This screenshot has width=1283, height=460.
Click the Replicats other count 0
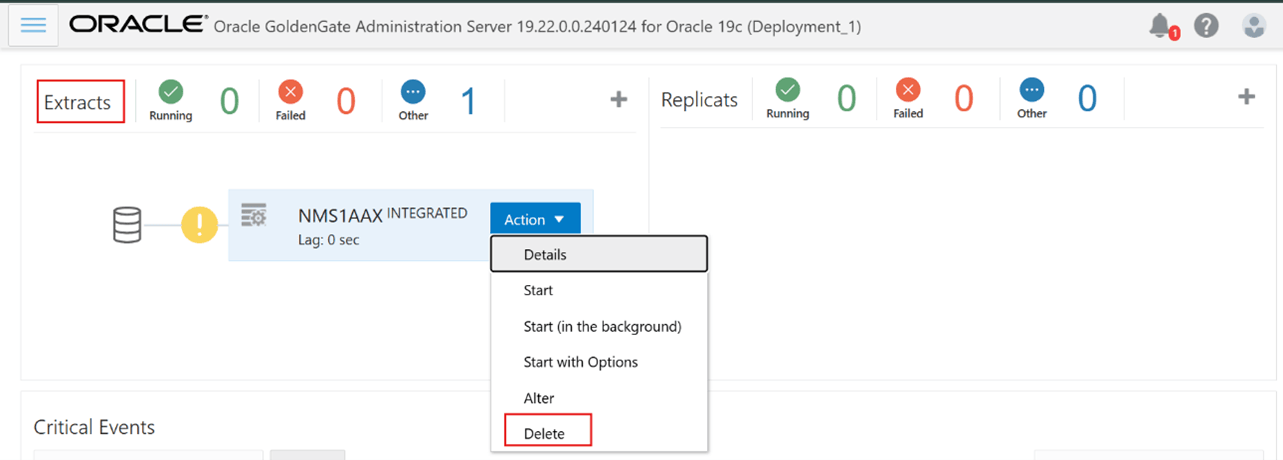1087,98
